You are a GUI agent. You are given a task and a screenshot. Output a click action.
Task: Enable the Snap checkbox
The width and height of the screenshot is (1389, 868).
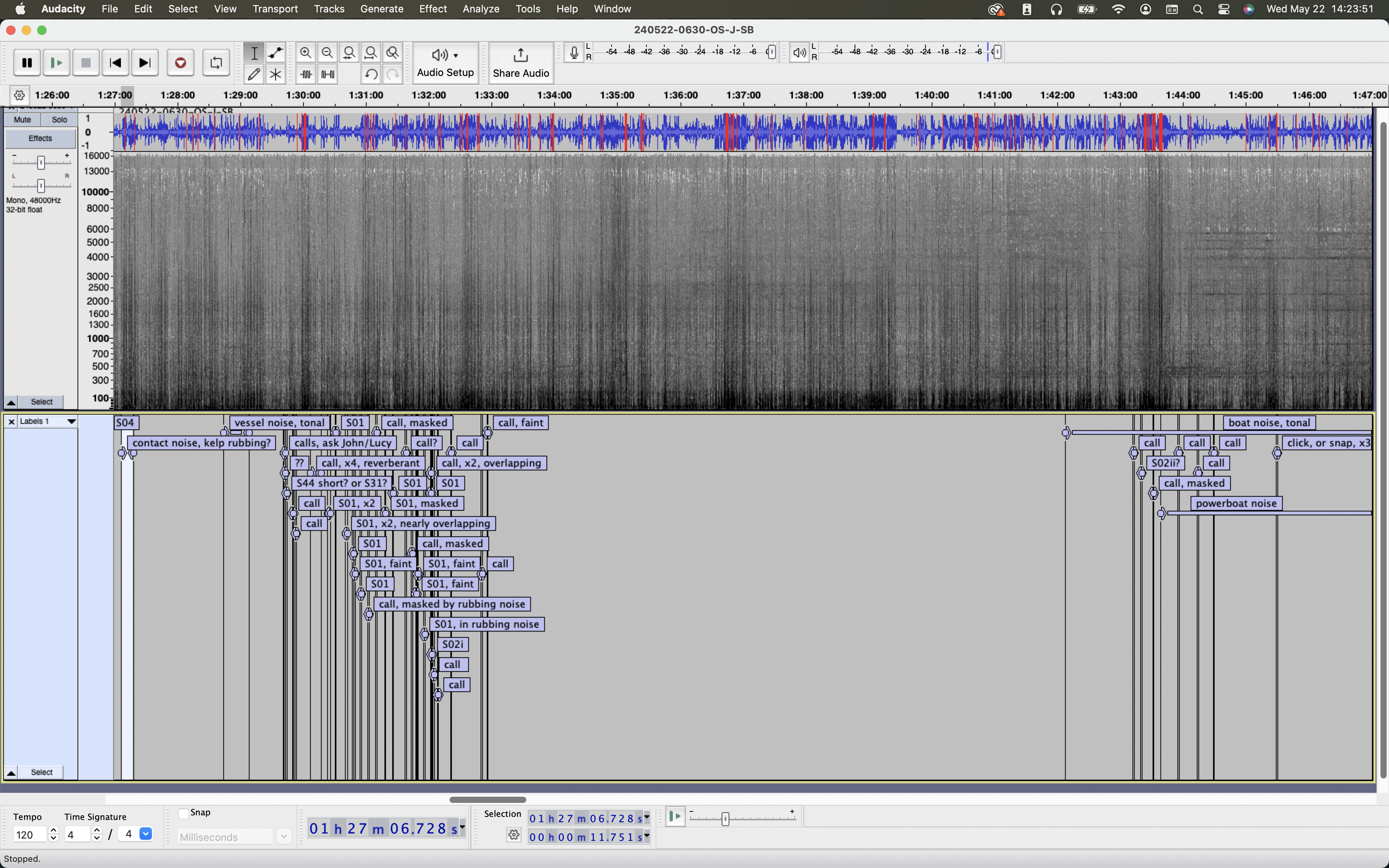pos(184,813)
